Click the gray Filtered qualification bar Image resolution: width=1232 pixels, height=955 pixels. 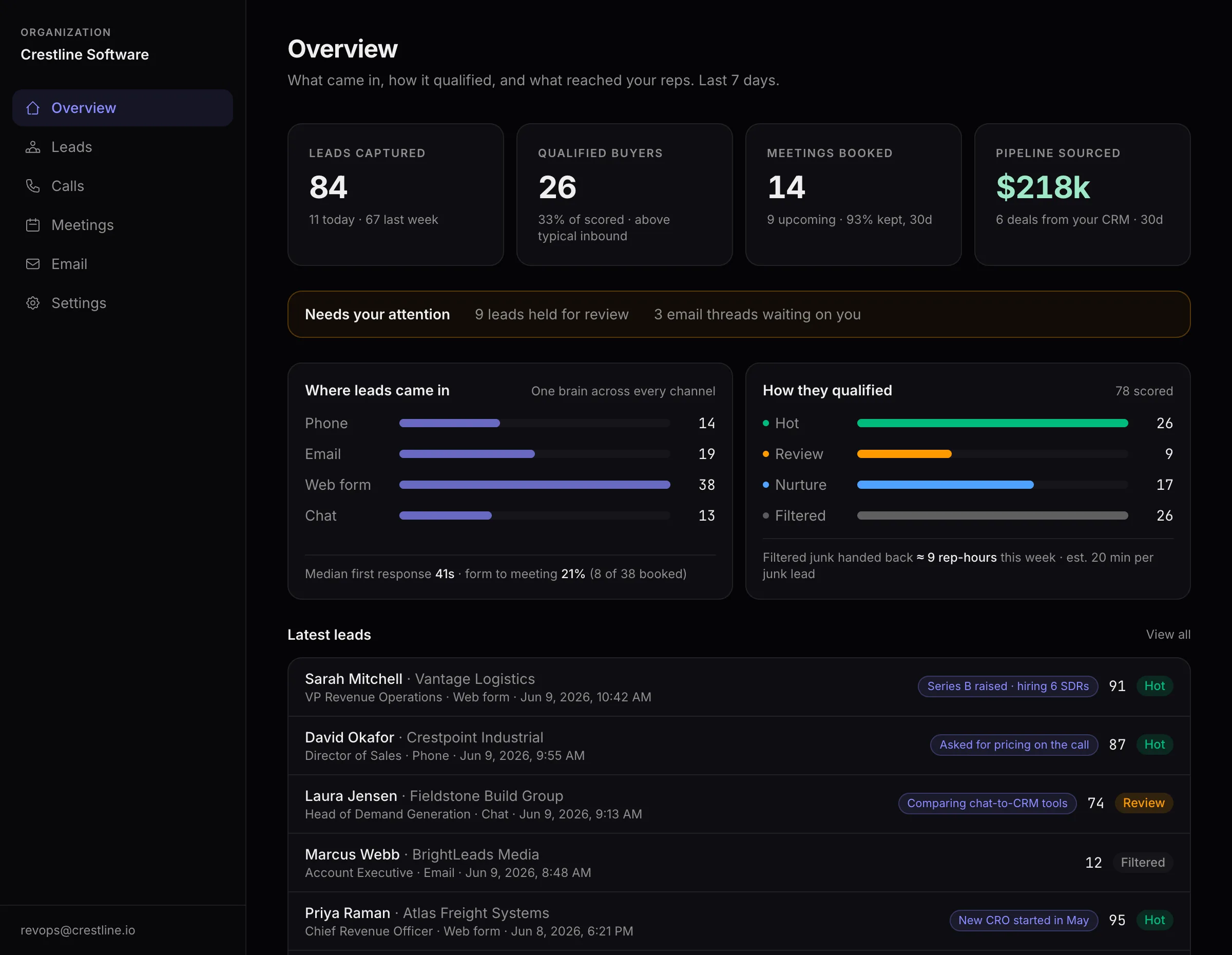[992, 515]
